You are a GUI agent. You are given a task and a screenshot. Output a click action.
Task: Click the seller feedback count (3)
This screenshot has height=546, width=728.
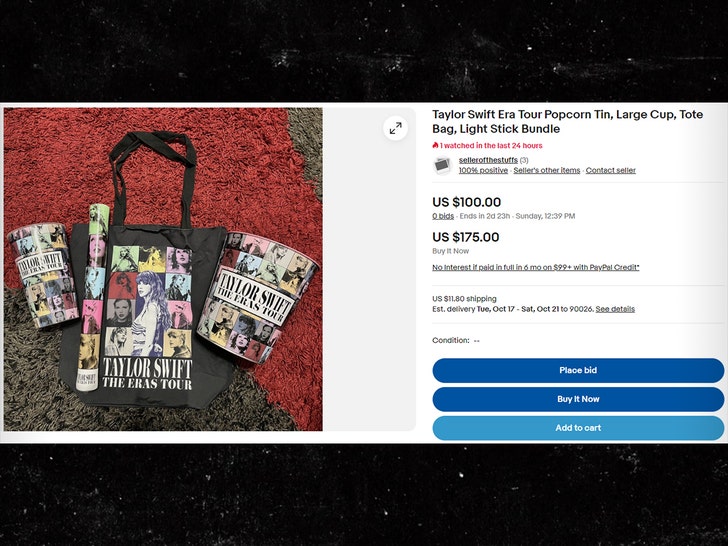click(524, 160)
